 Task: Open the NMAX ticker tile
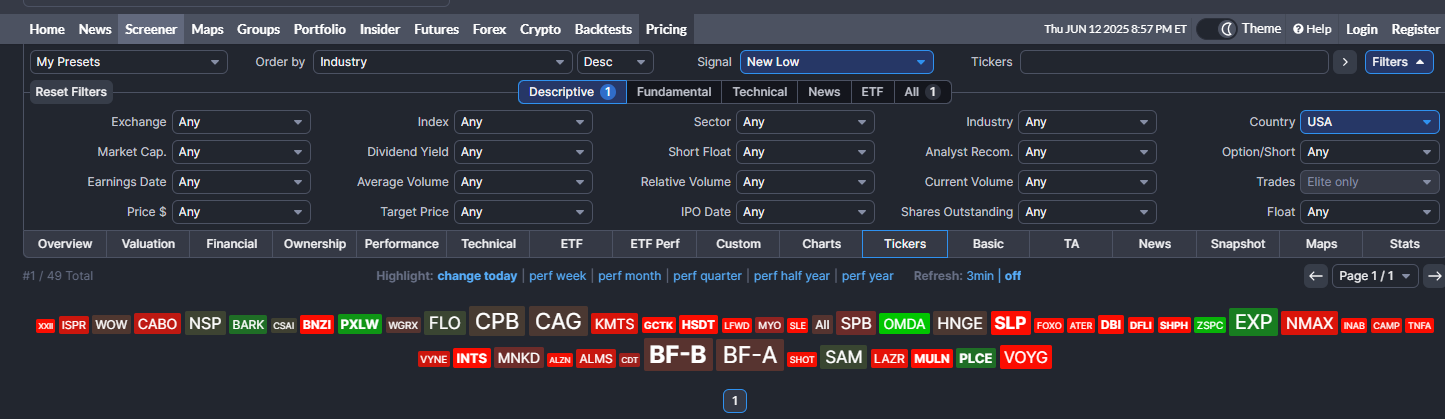(x=1309, y=324)
